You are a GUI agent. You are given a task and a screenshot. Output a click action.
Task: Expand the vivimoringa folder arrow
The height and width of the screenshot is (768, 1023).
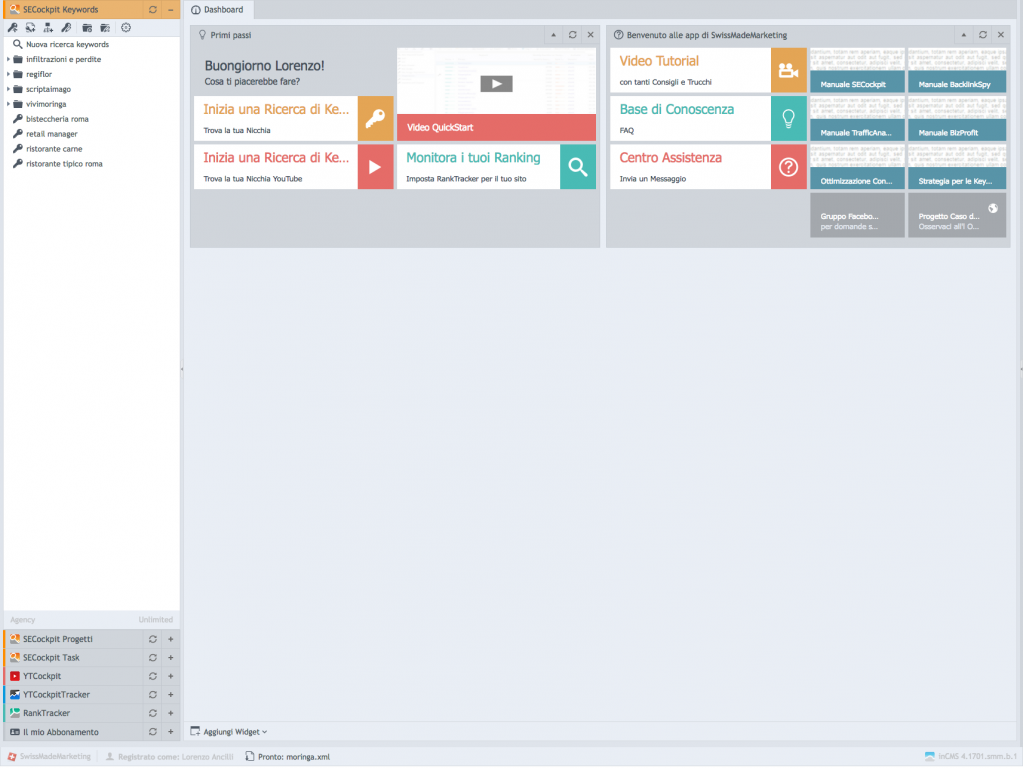tap(8, 104)
